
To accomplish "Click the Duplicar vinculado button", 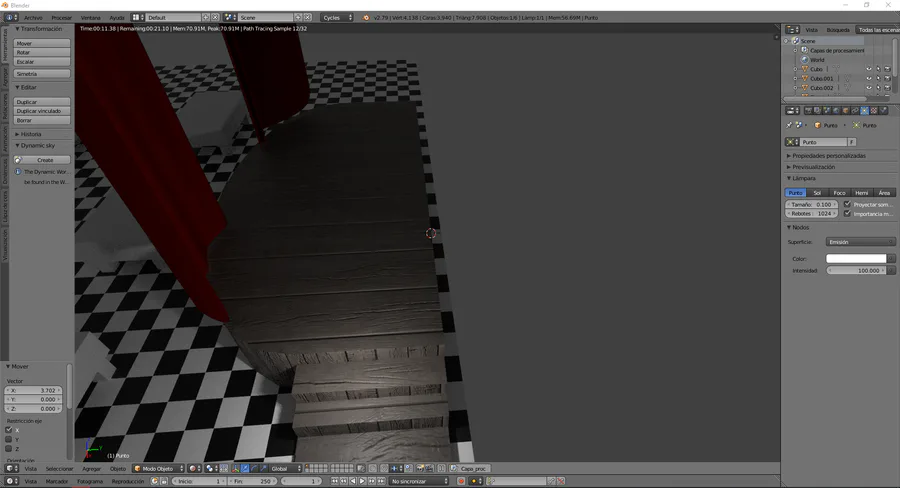I will click(x=42, y=111).
